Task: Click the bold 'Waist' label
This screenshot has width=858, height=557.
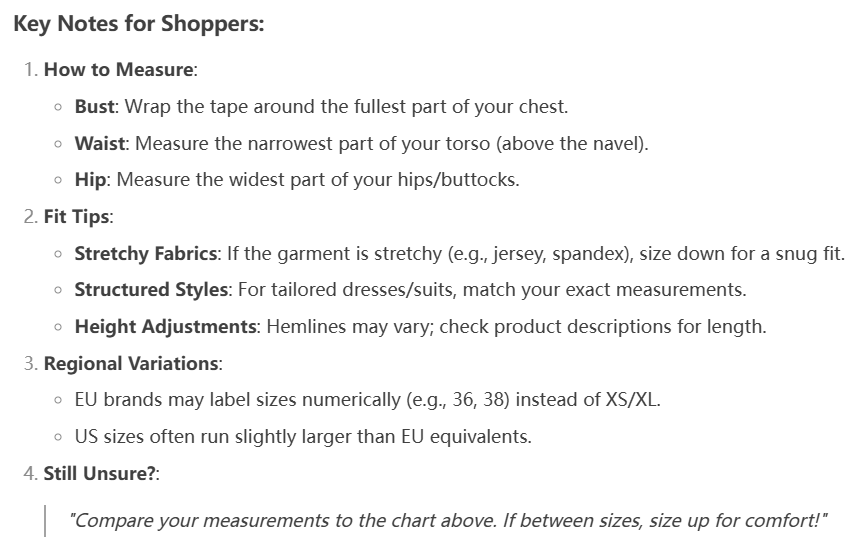Action: click(x=100, y=143)
